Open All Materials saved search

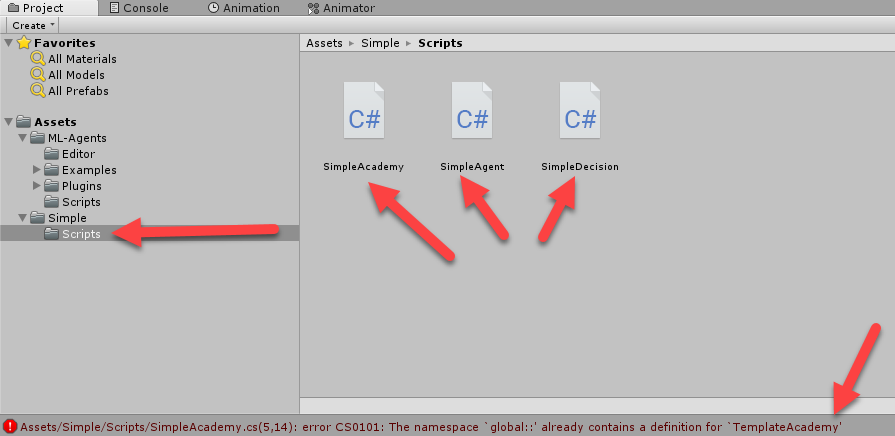[74, 59]
